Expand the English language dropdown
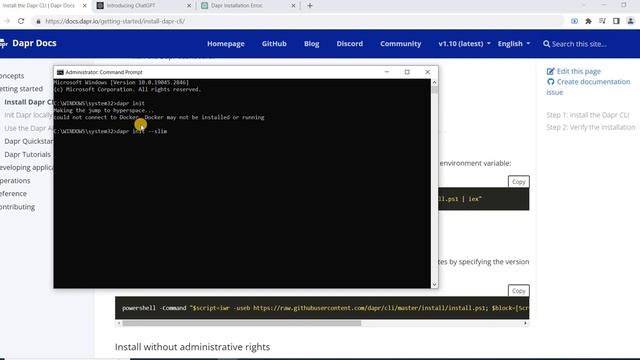The width and height of the screenshot is (640, 360). (x=514, y=44)
